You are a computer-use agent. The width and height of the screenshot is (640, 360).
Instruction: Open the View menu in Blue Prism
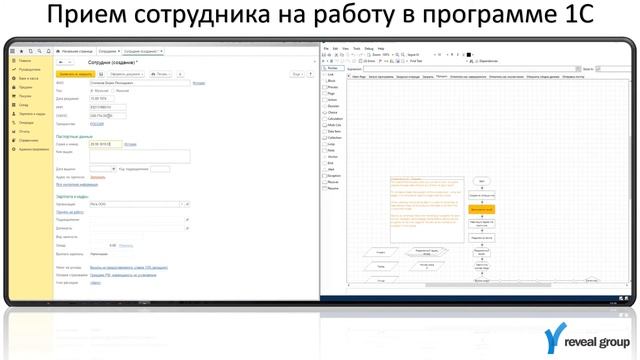(x=346, y=49)
